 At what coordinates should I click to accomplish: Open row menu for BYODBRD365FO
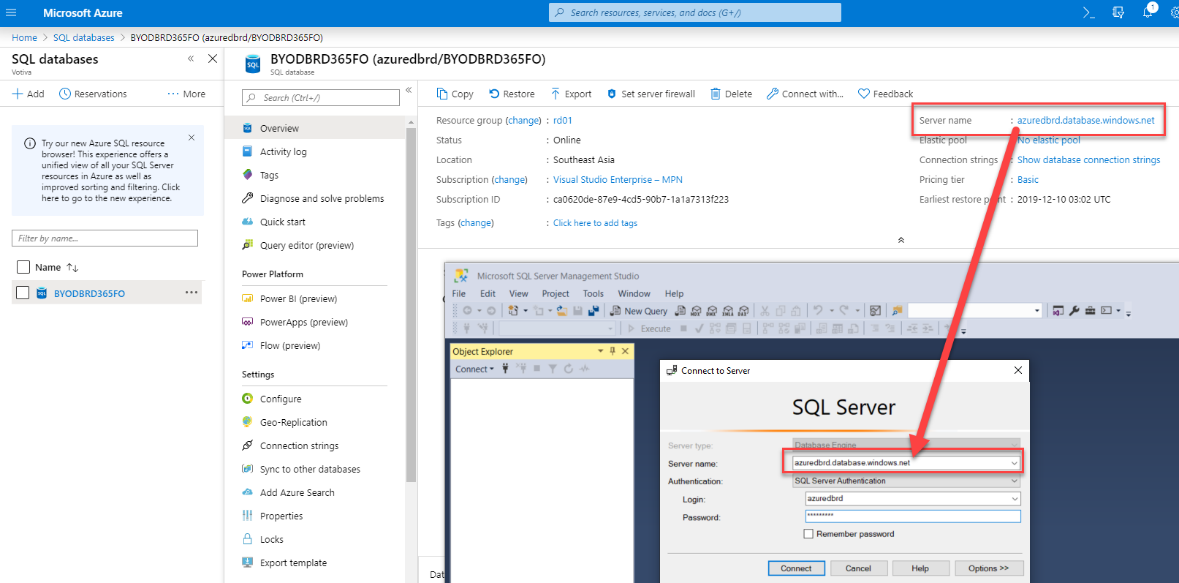coord(191,293)
